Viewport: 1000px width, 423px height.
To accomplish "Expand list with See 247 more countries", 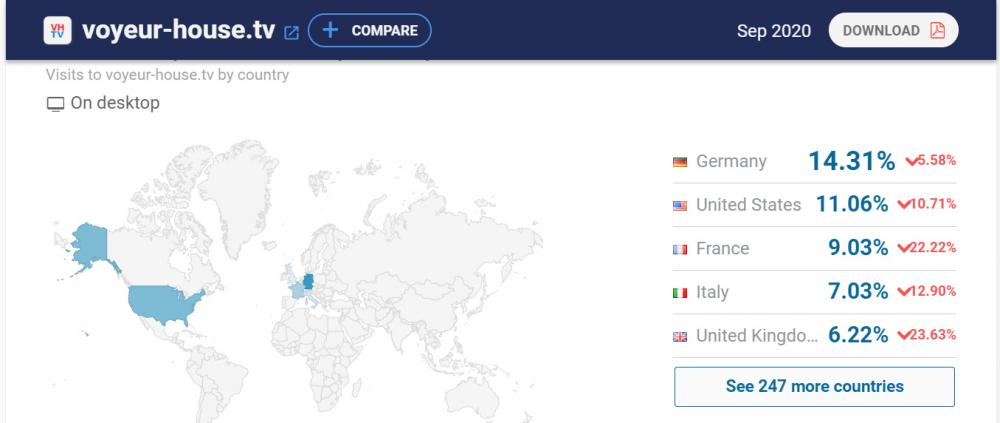I will click(x=814, y=386).
